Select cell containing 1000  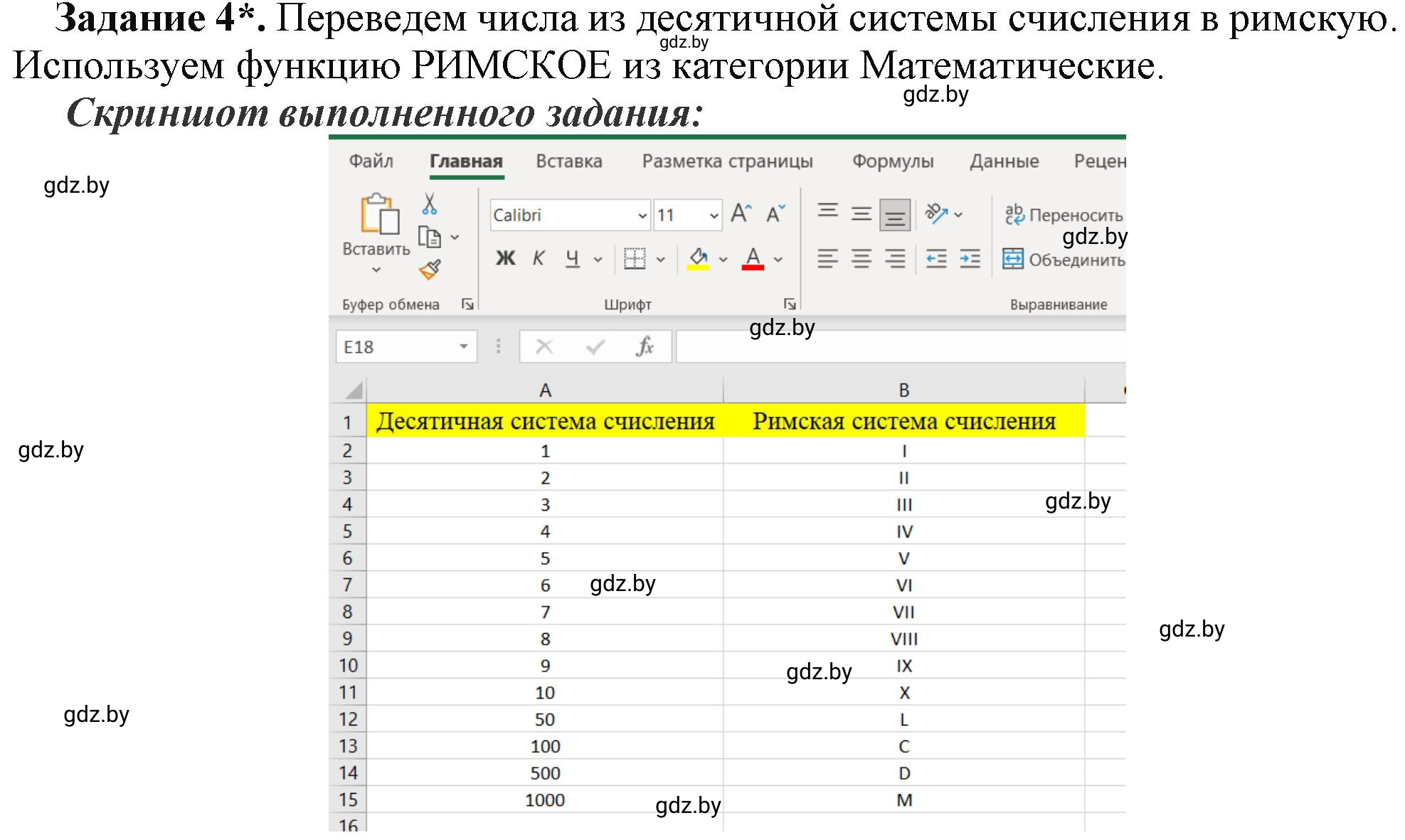[545, 800]
